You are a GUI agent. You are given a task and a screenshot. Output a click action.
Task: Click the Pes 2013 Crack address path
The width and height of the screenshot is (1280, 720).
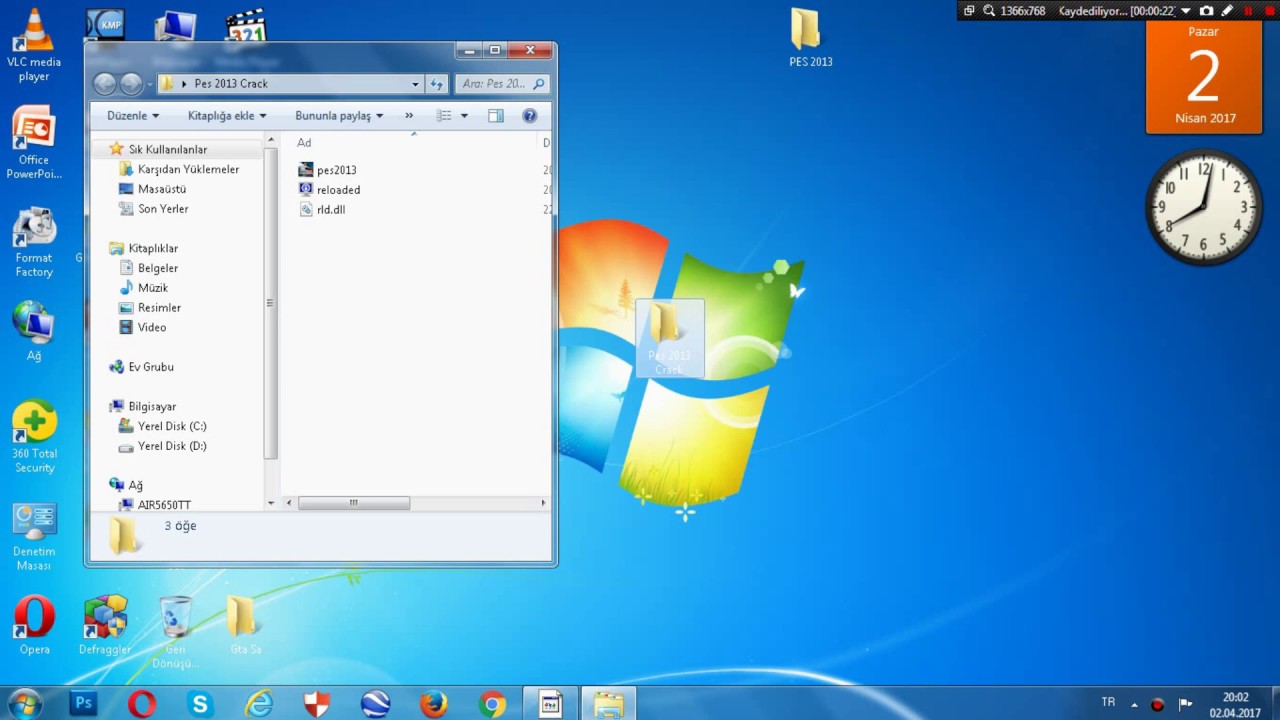231,84
